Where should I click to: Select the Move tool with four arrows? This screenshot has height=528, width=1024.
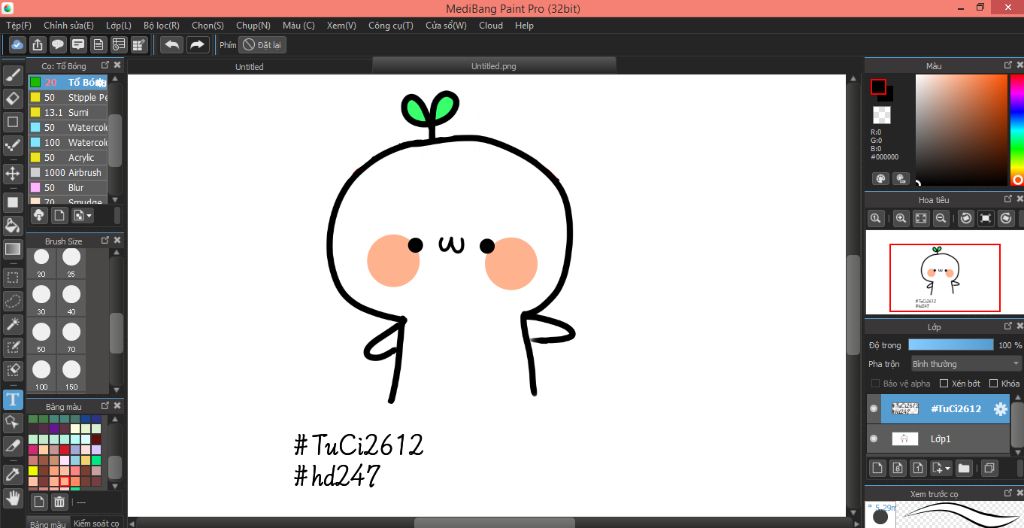coord(12,174)
